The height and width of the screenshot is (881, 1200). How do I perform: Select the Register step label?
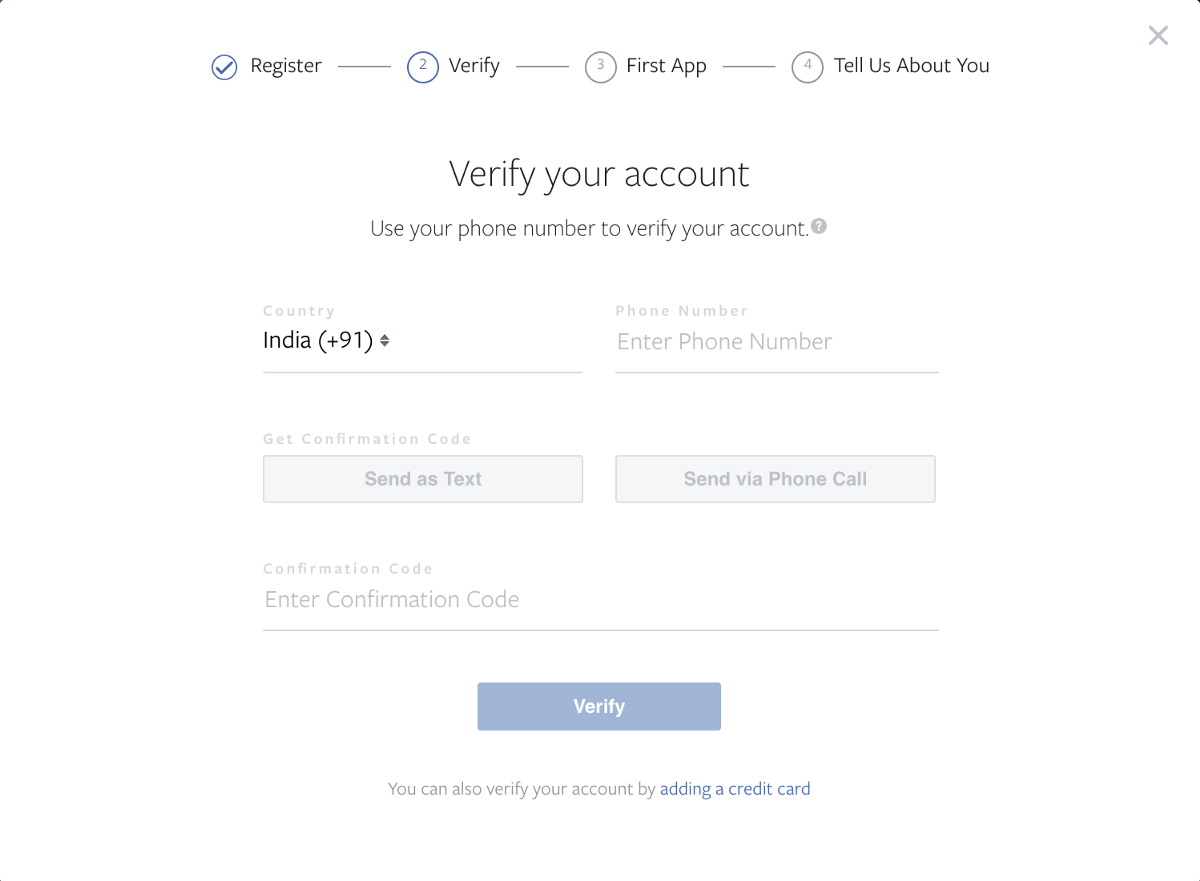286,66
